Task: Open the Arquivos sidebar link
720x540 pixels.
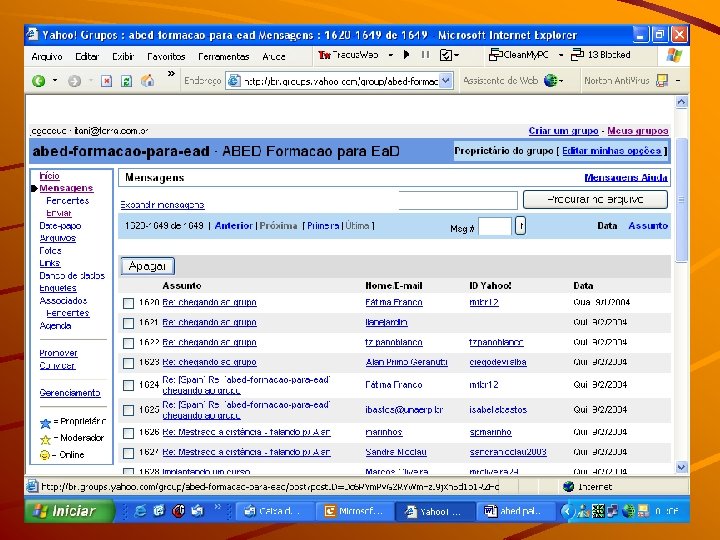Action: point(57,238)
